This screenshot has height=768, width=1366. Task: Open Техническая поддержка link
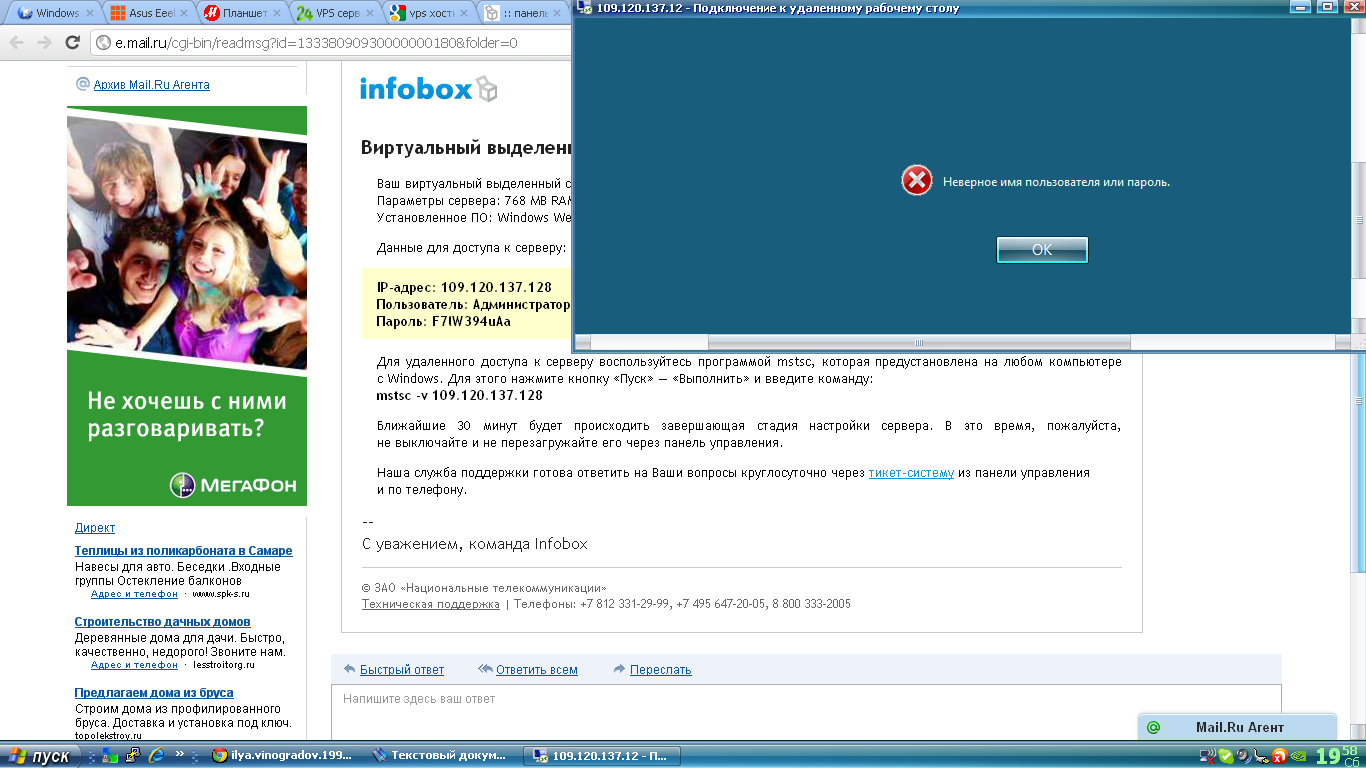point(430,604)
